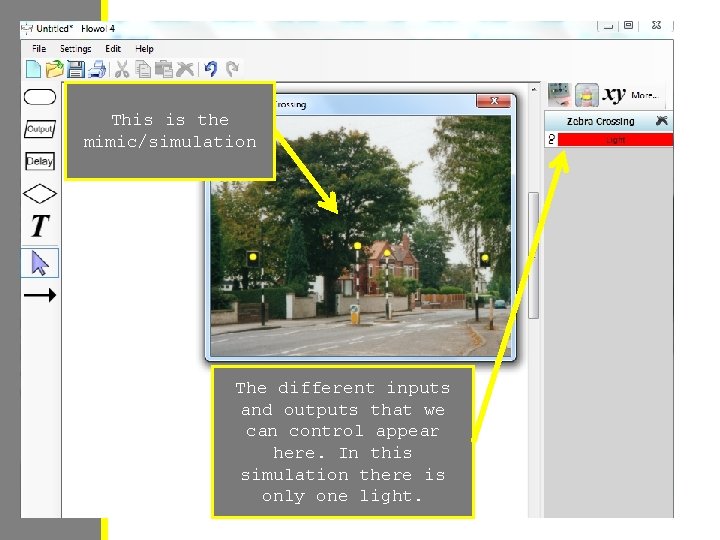Copy the selected item
Viewport: 720px width, 540px height.
pos(143,69)
